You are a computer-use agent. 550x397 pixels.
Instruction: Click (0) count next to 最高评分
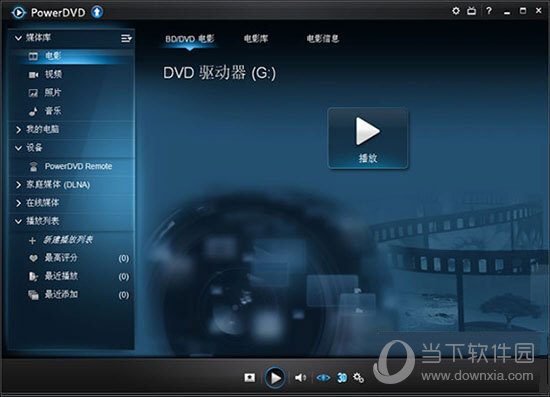123,258
